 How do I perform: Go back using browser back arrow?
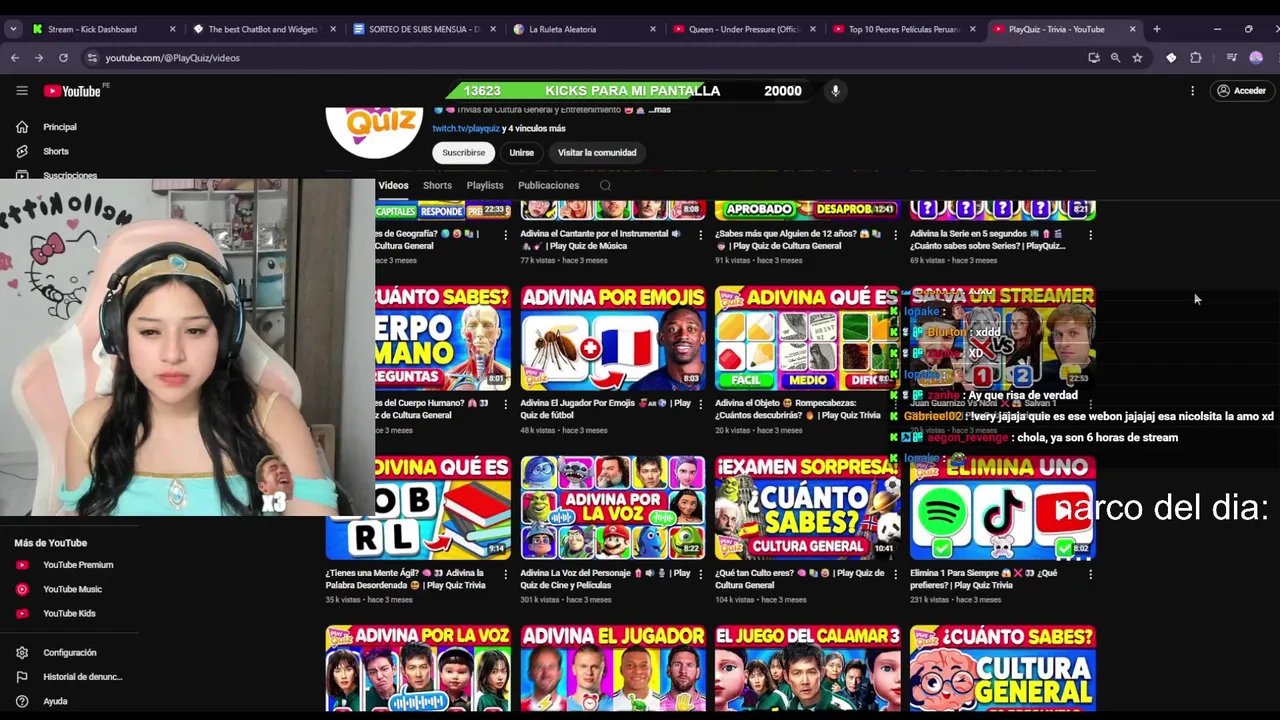click(x=15, y=58)
